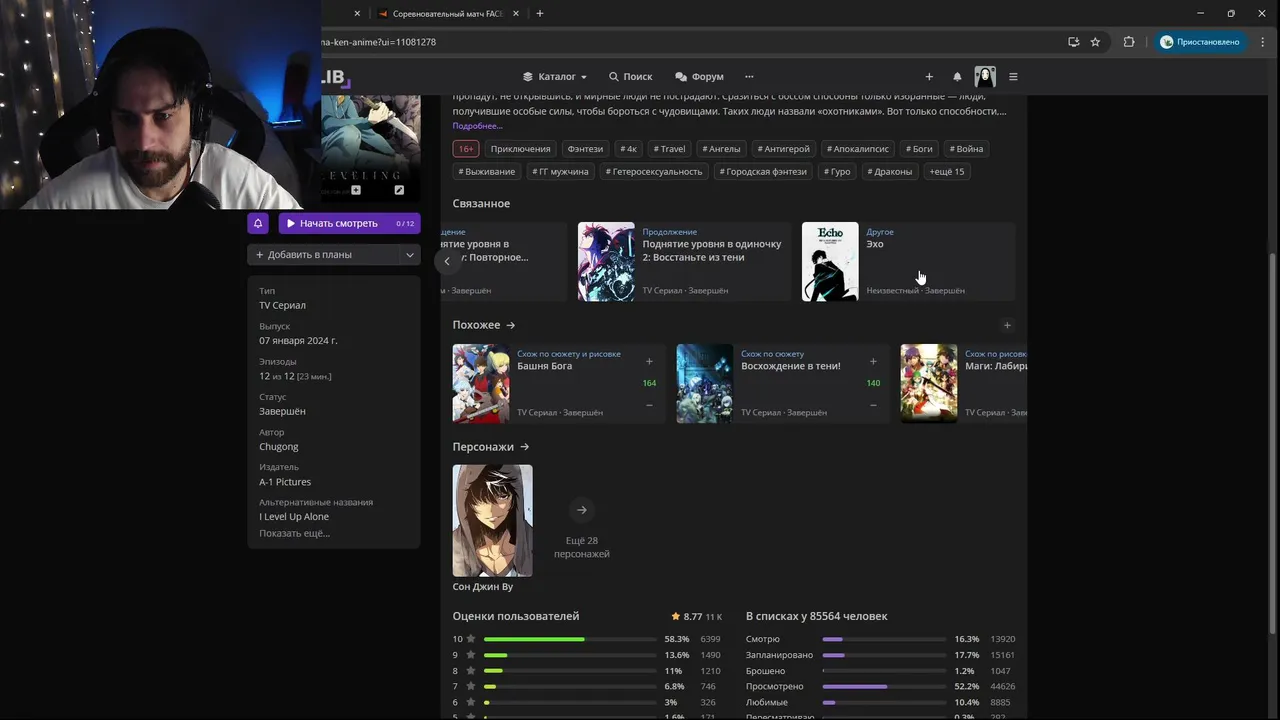Click Добавить в планы button

point(322,255)
